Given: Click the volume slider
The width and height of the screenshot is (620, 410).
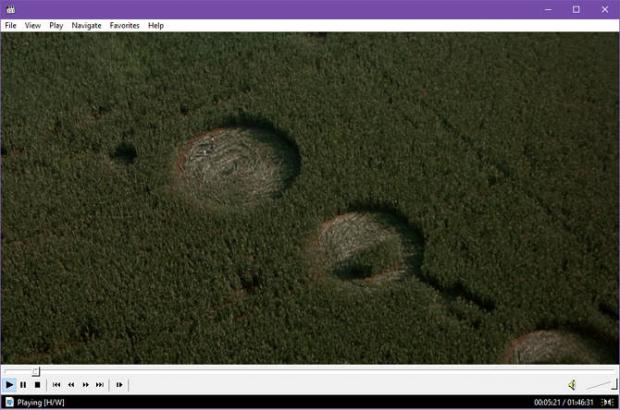Looking at the screenshot, I should pos(600,384).
